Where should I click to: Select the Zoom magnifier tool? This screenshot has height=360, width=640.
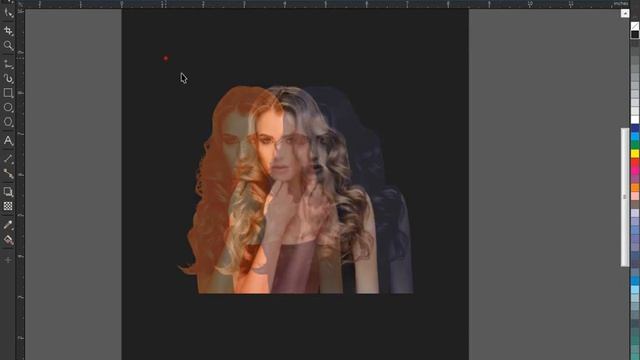click(8, 45)
